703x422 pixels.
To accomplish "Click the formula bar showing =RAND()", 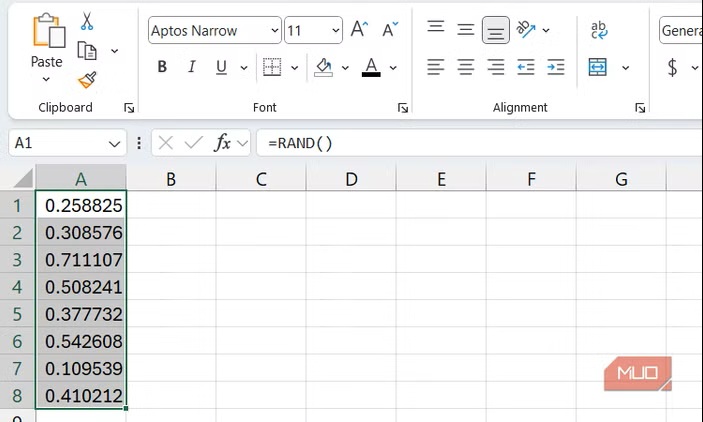I will click(480, 143).
